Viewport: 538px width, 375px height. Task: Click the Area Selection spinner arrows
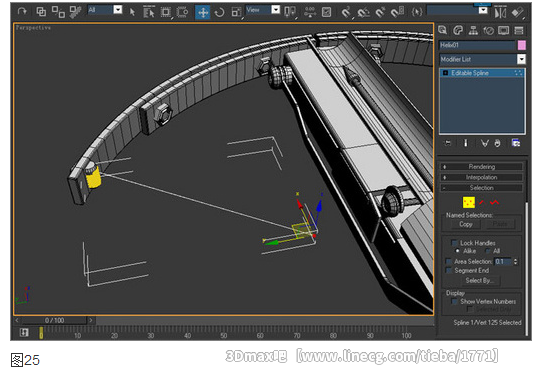515,261
